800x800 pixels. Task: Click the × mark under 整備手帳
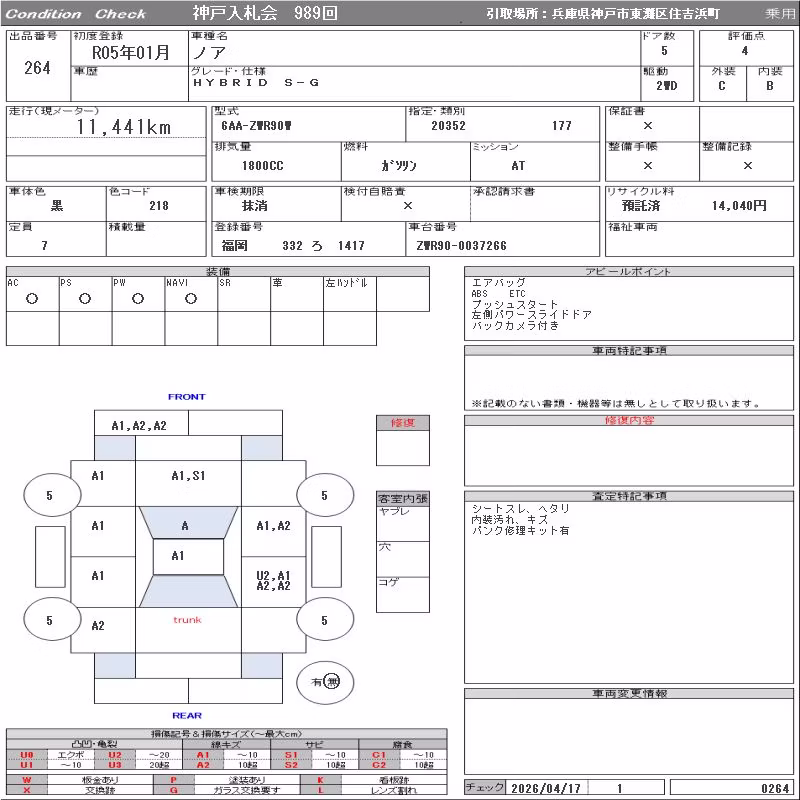coord(647,166)
